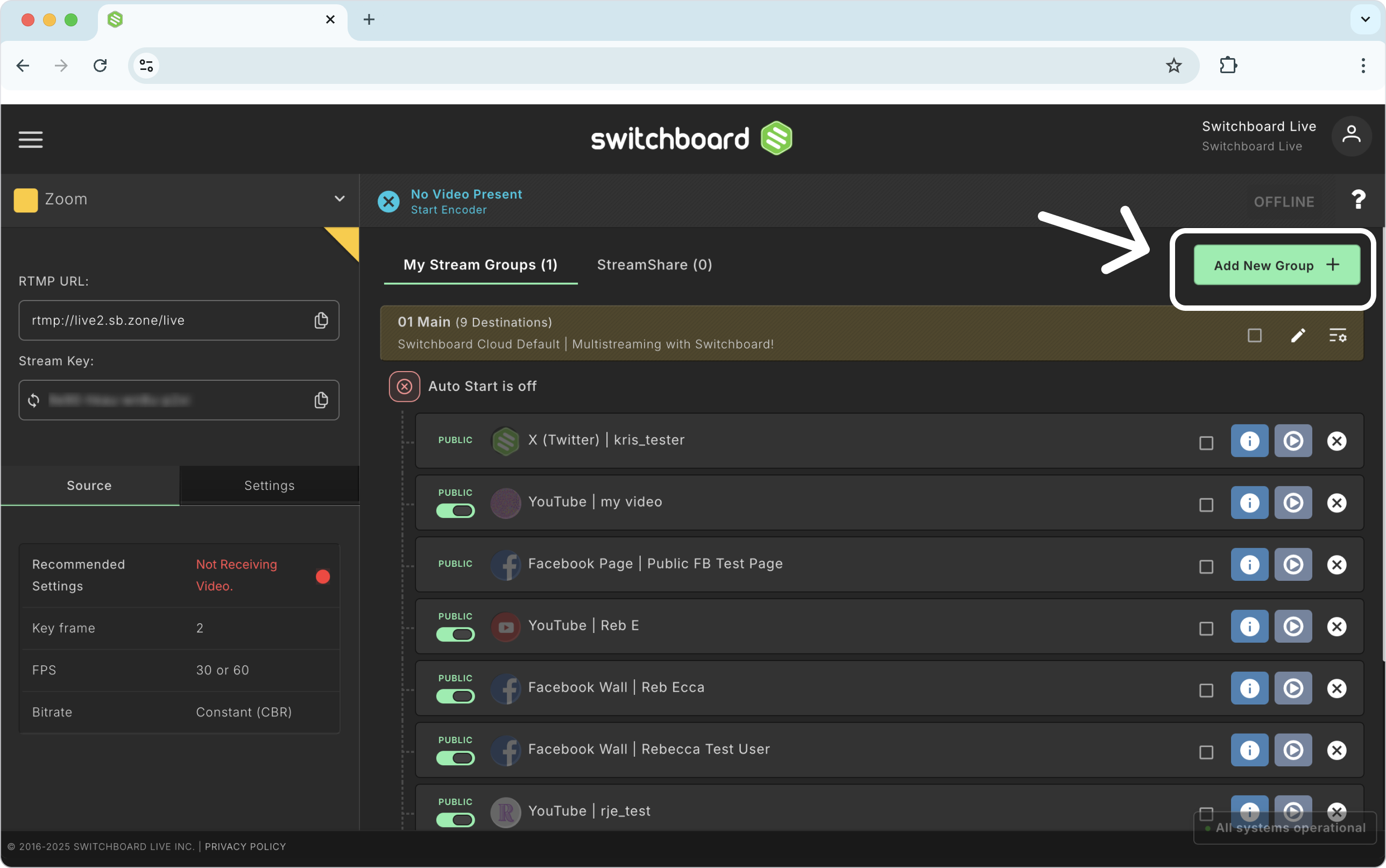The image size is (1386, 868).
Task: Show info for Facebook Page Public FB Test Page
Action: click(x=1249, y=565)
